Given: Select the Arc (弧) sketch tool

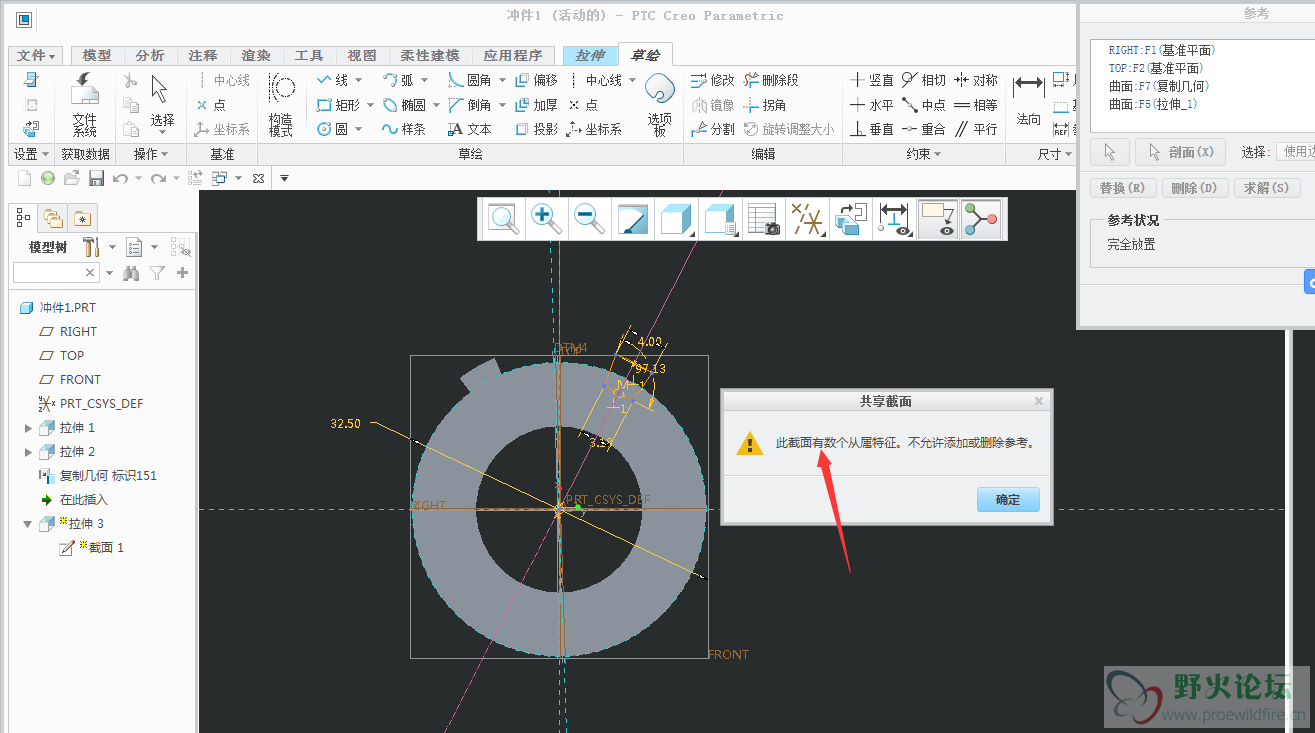Looking at the screenshot, I should coord(398,80).
